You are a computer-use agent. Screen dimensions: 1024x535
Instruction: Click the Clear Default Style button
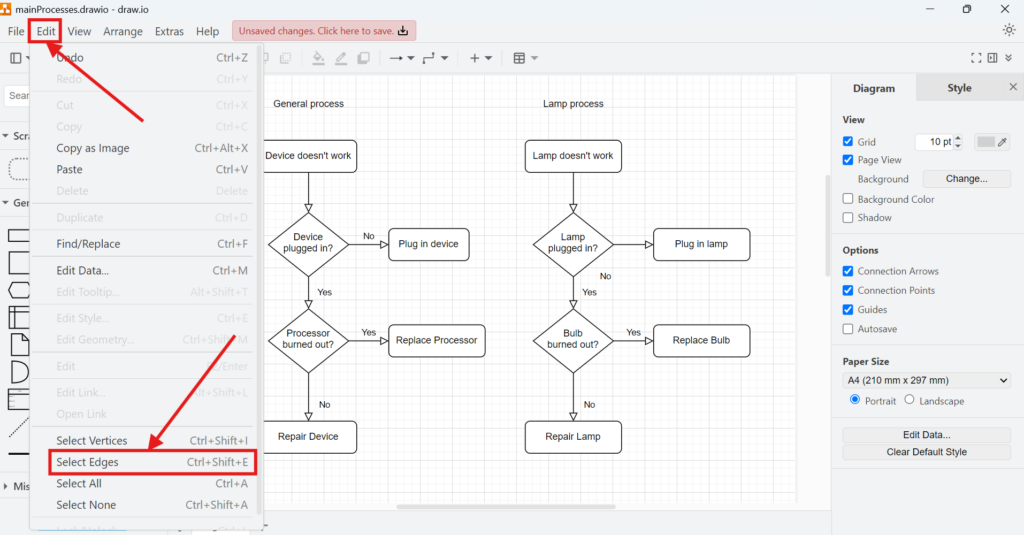pos(927,452)
